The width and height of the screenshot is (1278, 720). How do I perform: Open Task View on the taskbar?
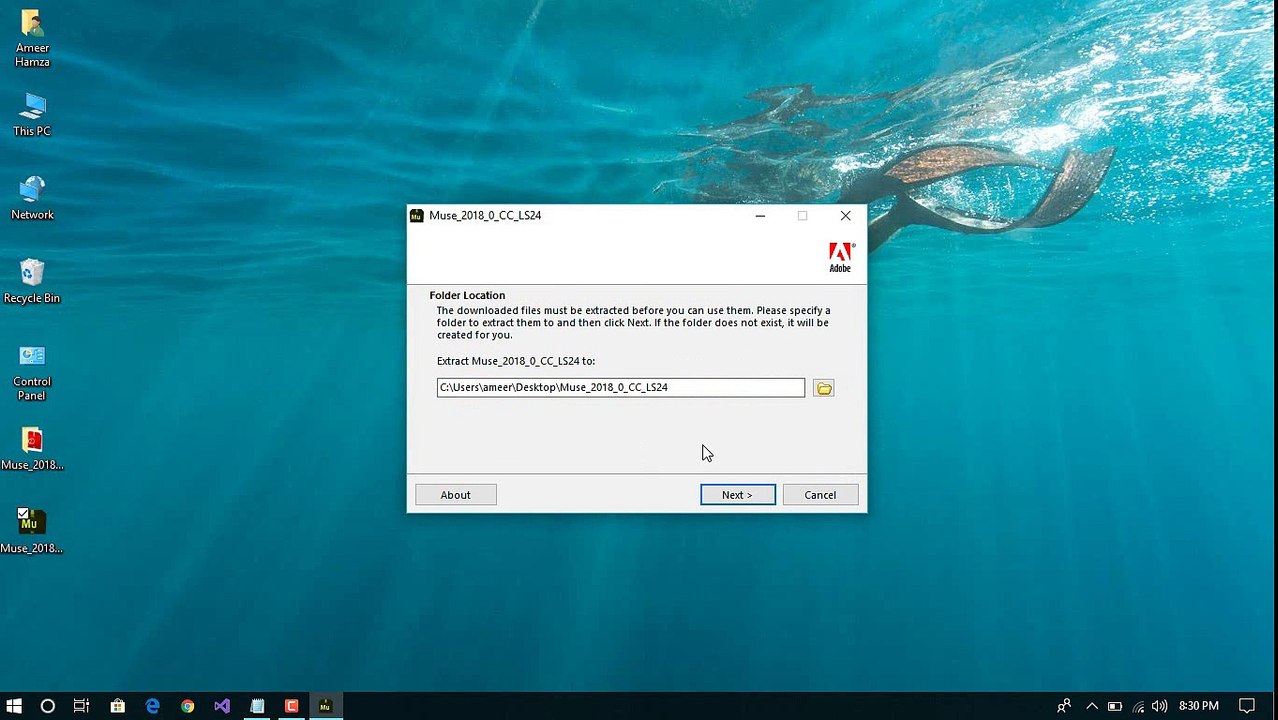[81, 706]
